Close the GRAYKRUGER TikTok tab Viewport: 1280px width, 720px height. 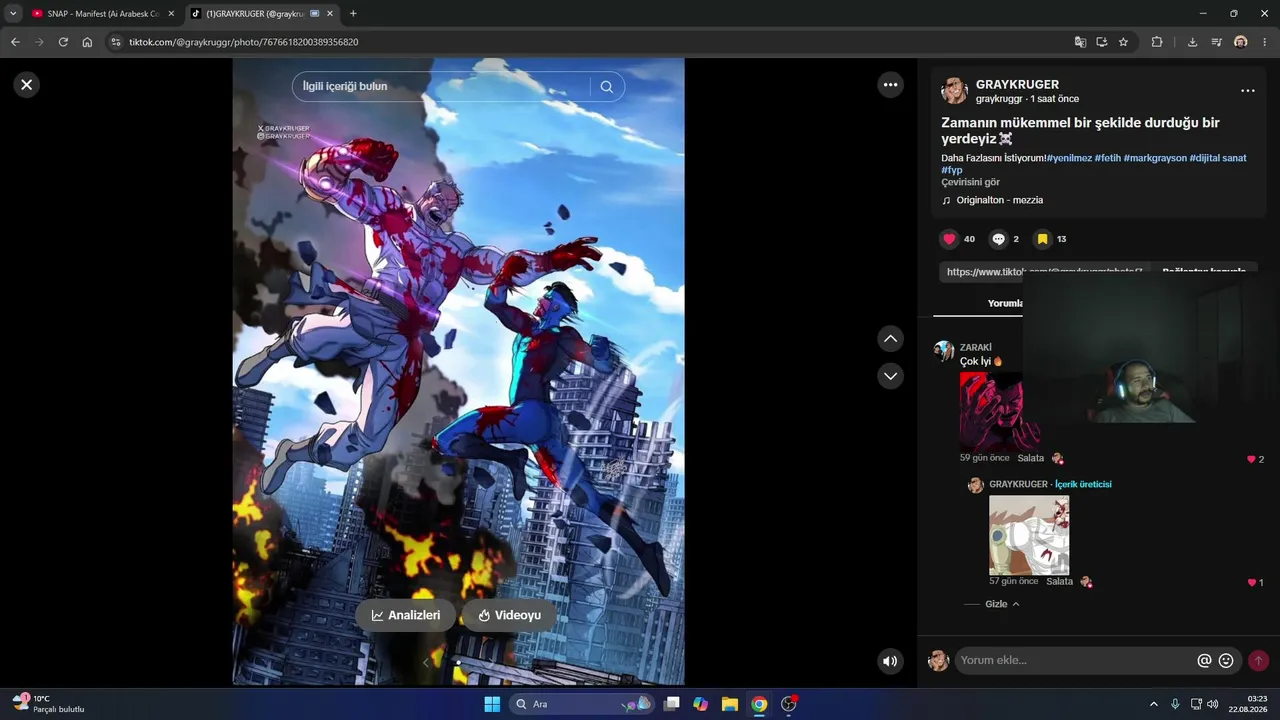point(330,14)
